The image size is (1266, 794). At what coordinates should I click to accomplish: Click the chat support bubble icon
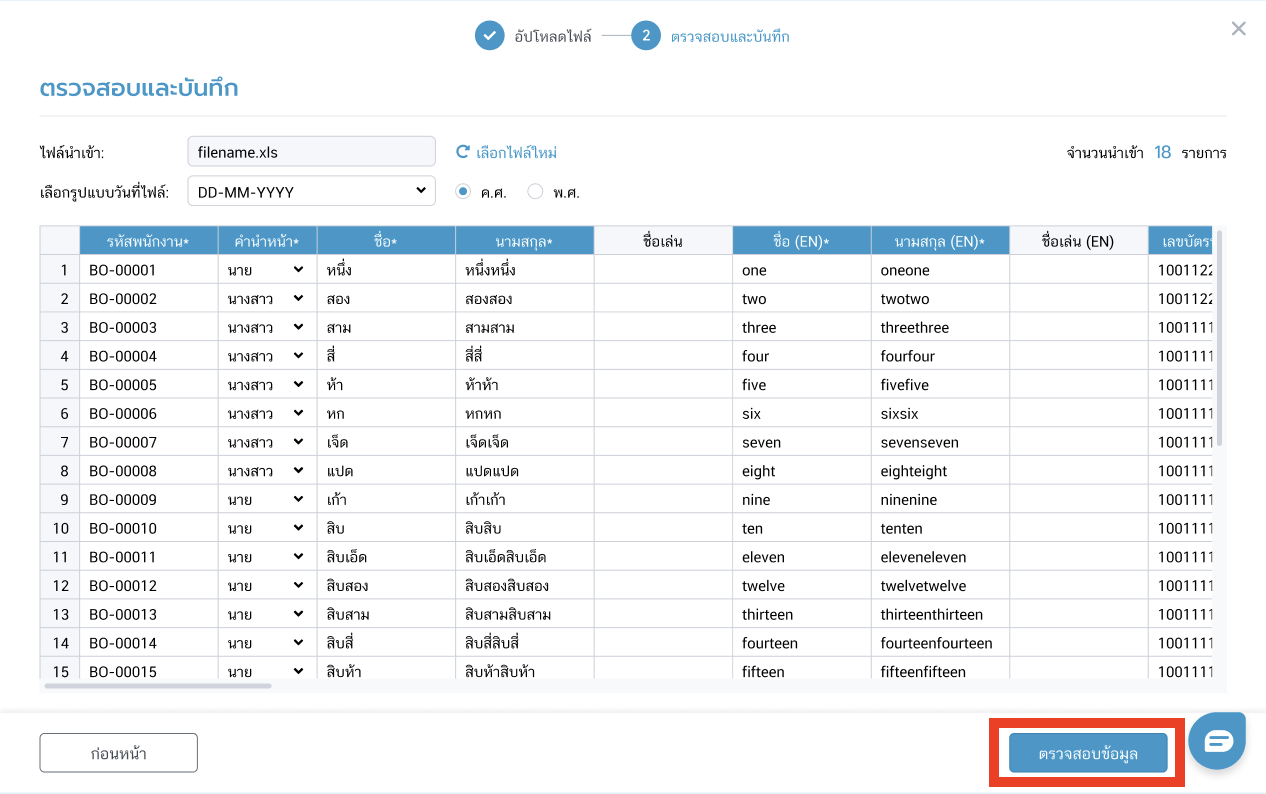(1219, 741)
